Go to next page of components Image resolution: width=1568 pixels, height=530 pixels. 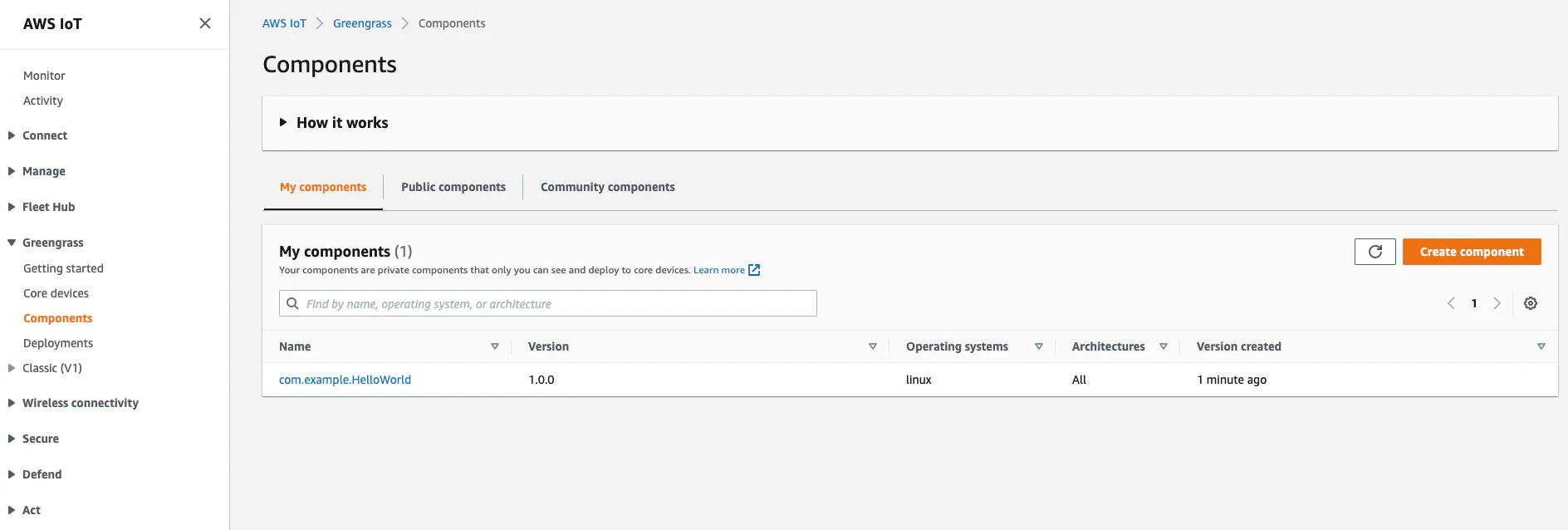point(1497,303)
